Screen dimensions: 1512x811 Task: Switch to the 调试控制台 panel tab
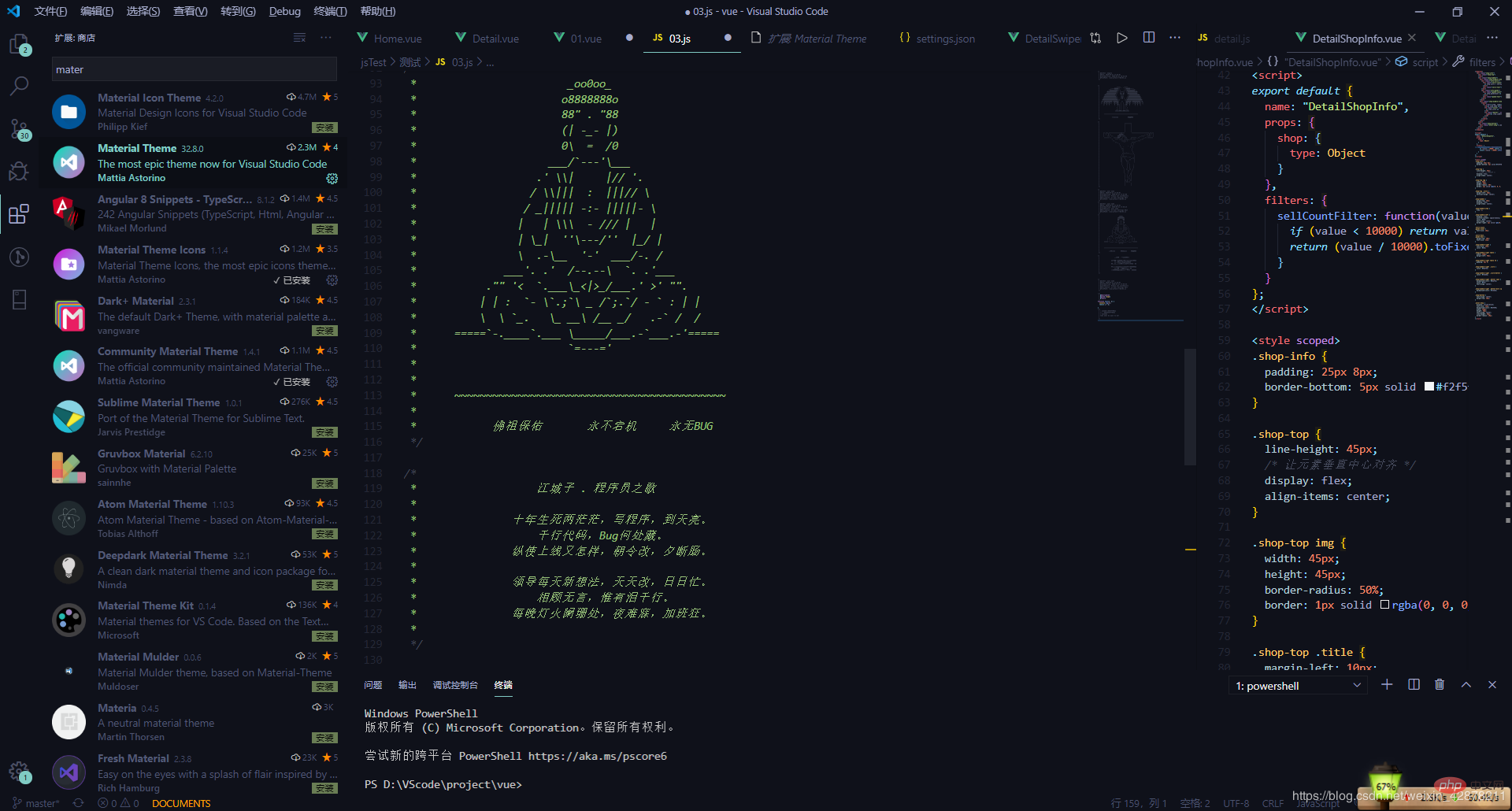455,685
